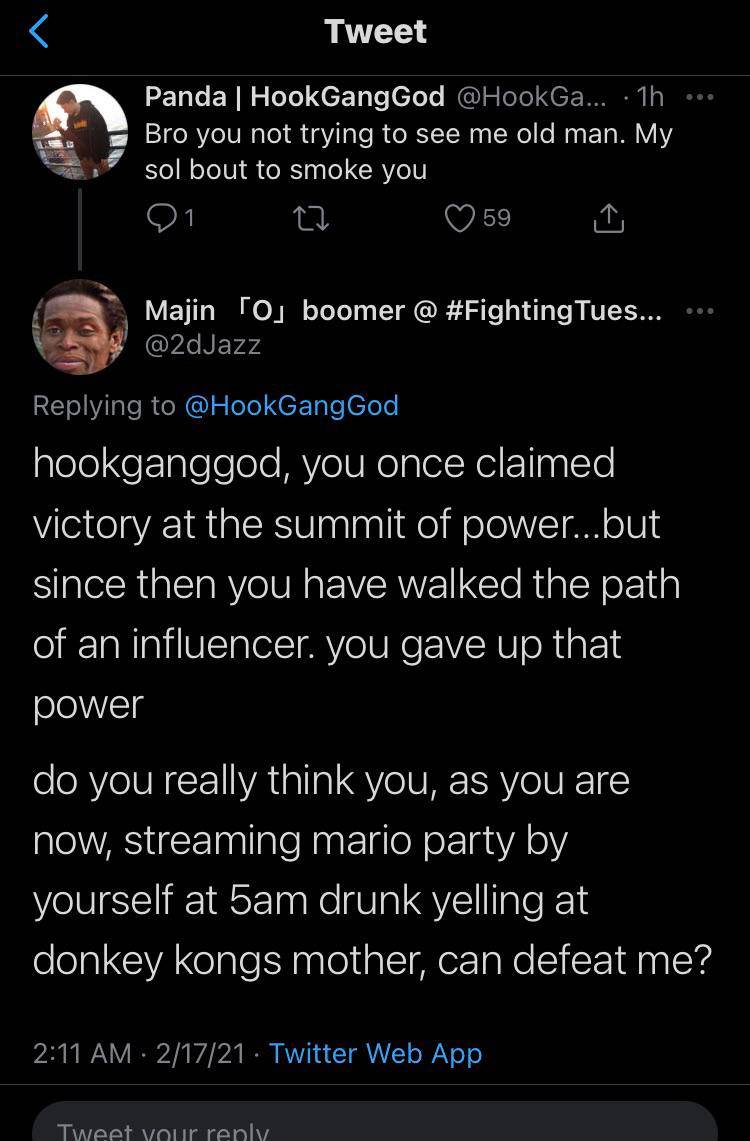
Task: Open more options on the 2dJazz tweet
Action: 700,311
